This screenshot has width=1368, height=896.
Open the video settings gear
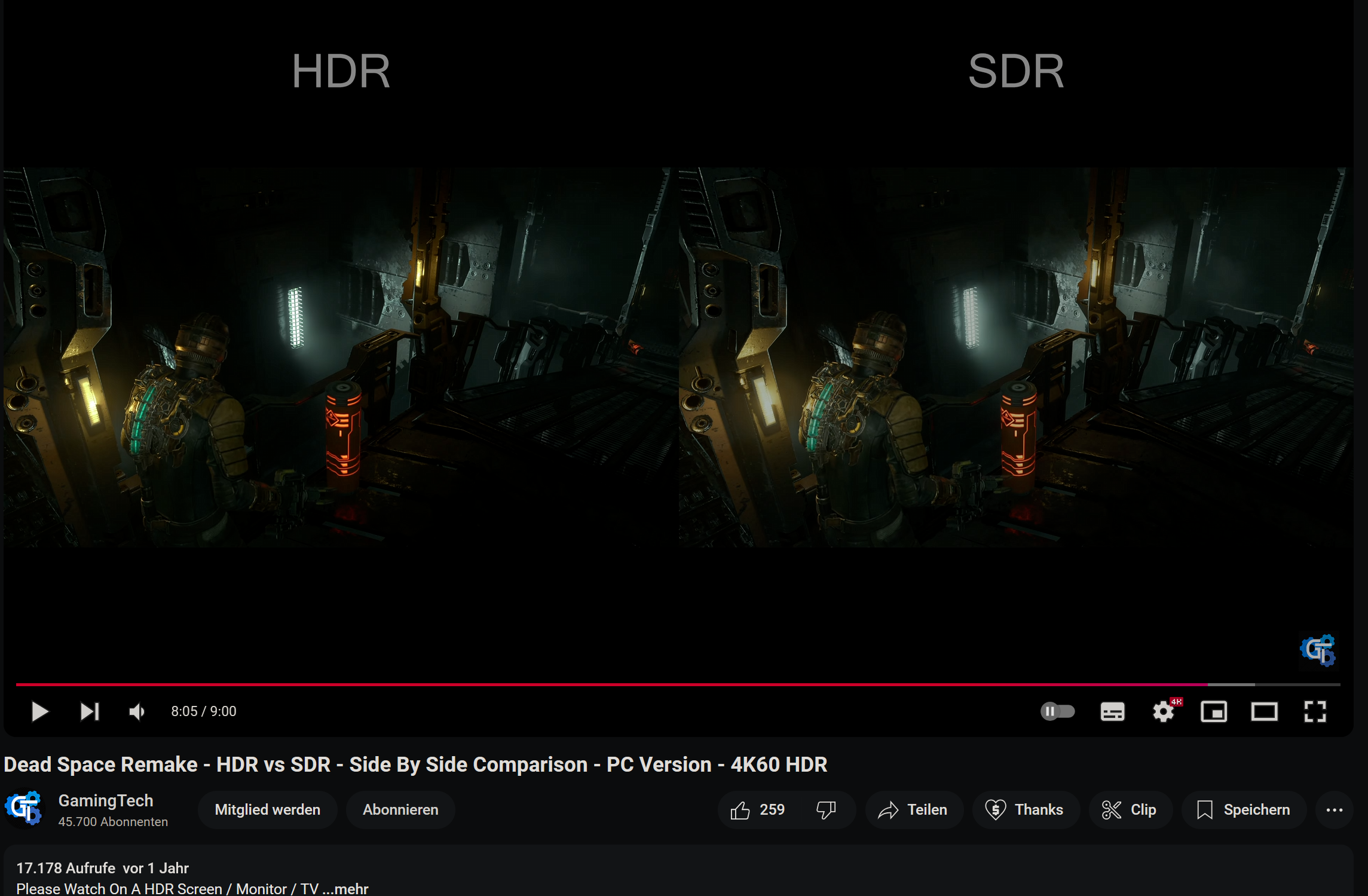point(1163,711)
